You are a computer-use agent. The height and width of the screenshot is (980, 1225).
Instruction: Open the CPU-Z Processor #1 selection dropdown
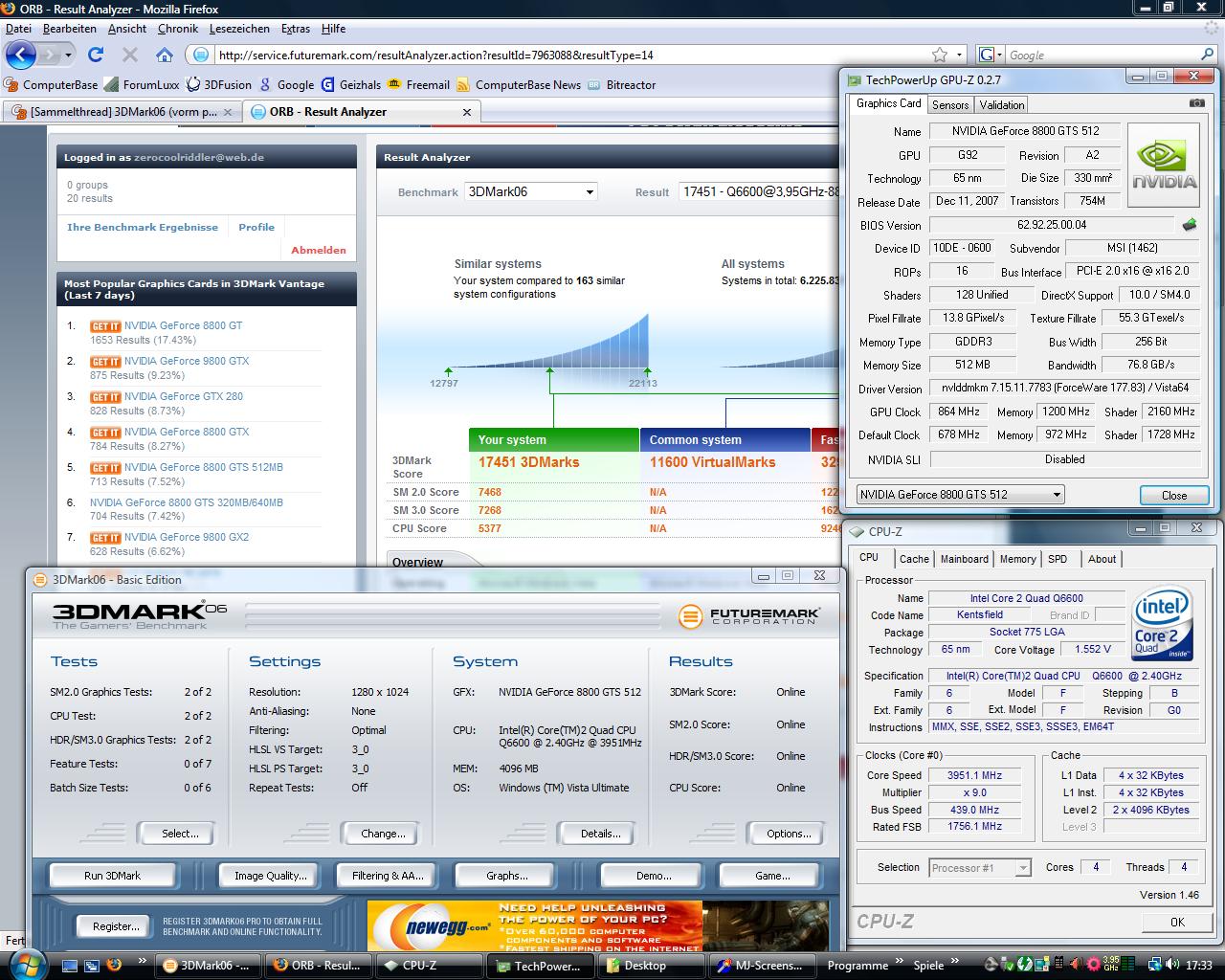coord(979,868)
